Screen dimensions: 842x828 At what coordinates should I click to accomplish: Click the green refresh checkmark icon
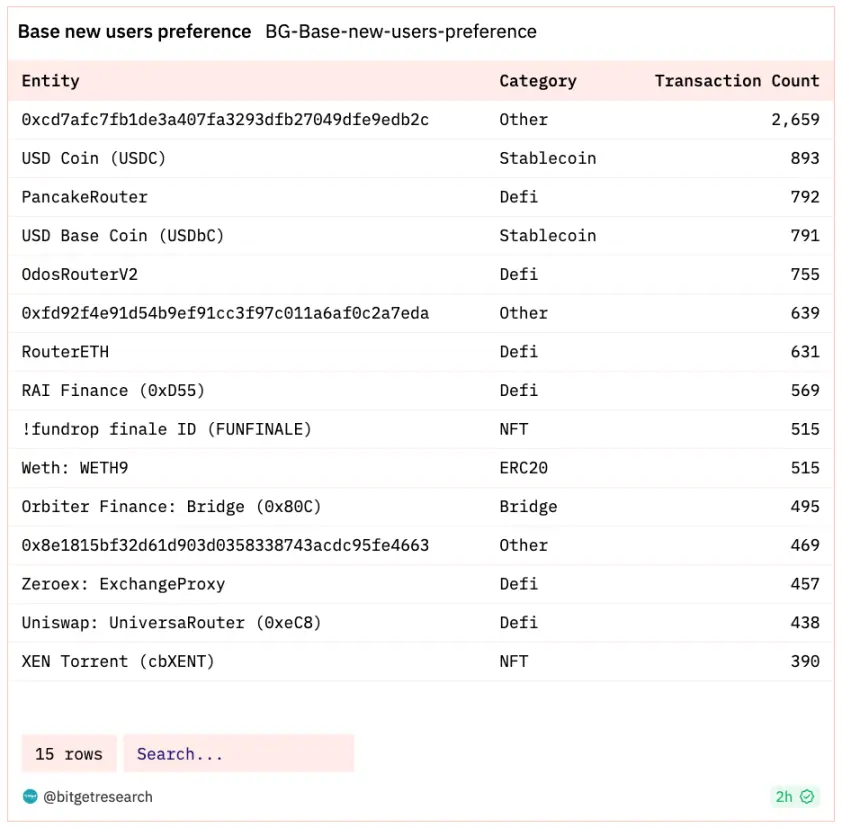[x=807, y=797]
